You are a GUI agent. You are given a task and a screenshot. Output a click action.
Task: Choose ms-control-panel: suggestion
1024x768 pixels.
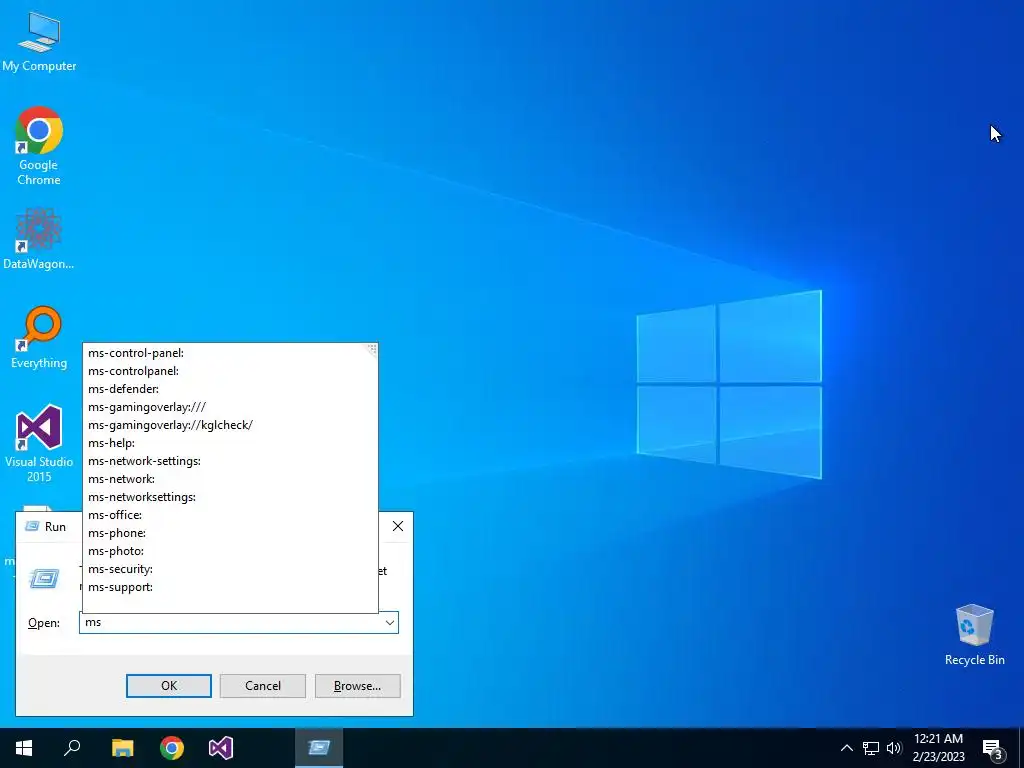(x=231, y=353)
